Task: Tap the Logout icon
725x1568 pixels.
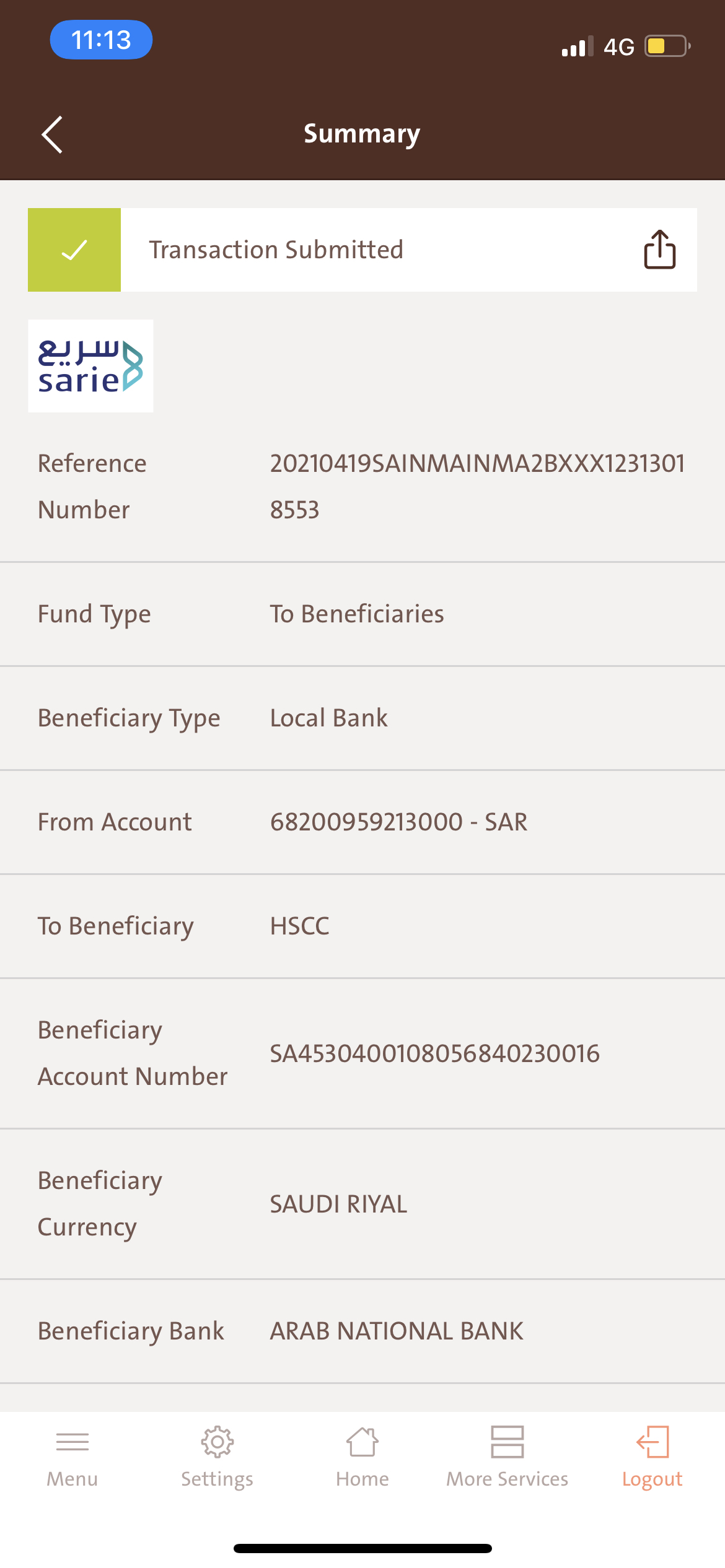Action: pos(652,1442)
